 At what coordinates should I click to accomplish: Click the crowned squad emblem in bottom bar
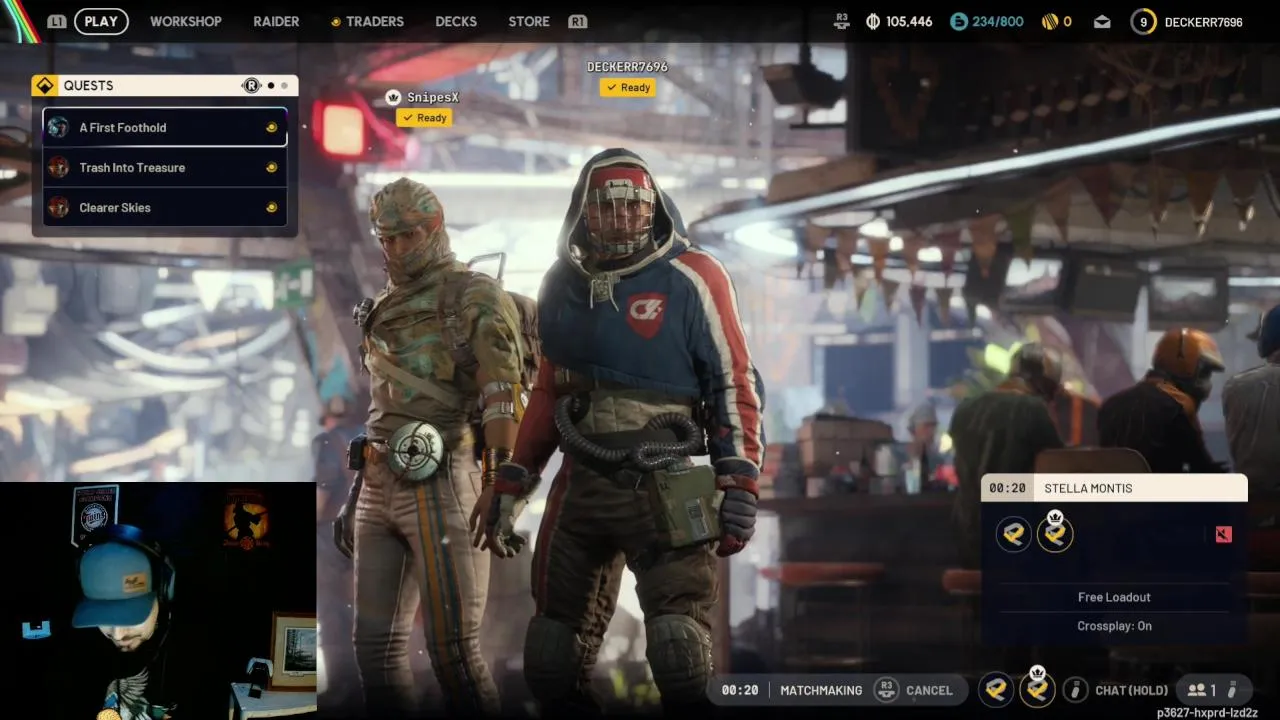coord(1037,688)
